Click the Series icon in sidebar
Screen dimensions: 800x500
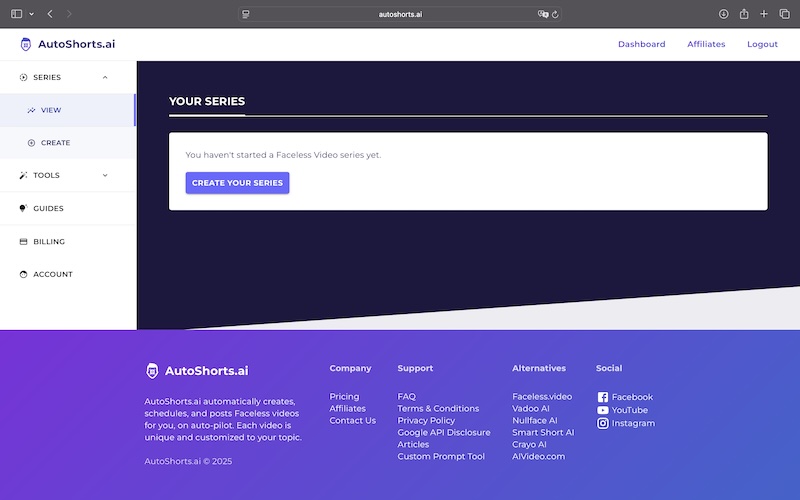point(23,78)
